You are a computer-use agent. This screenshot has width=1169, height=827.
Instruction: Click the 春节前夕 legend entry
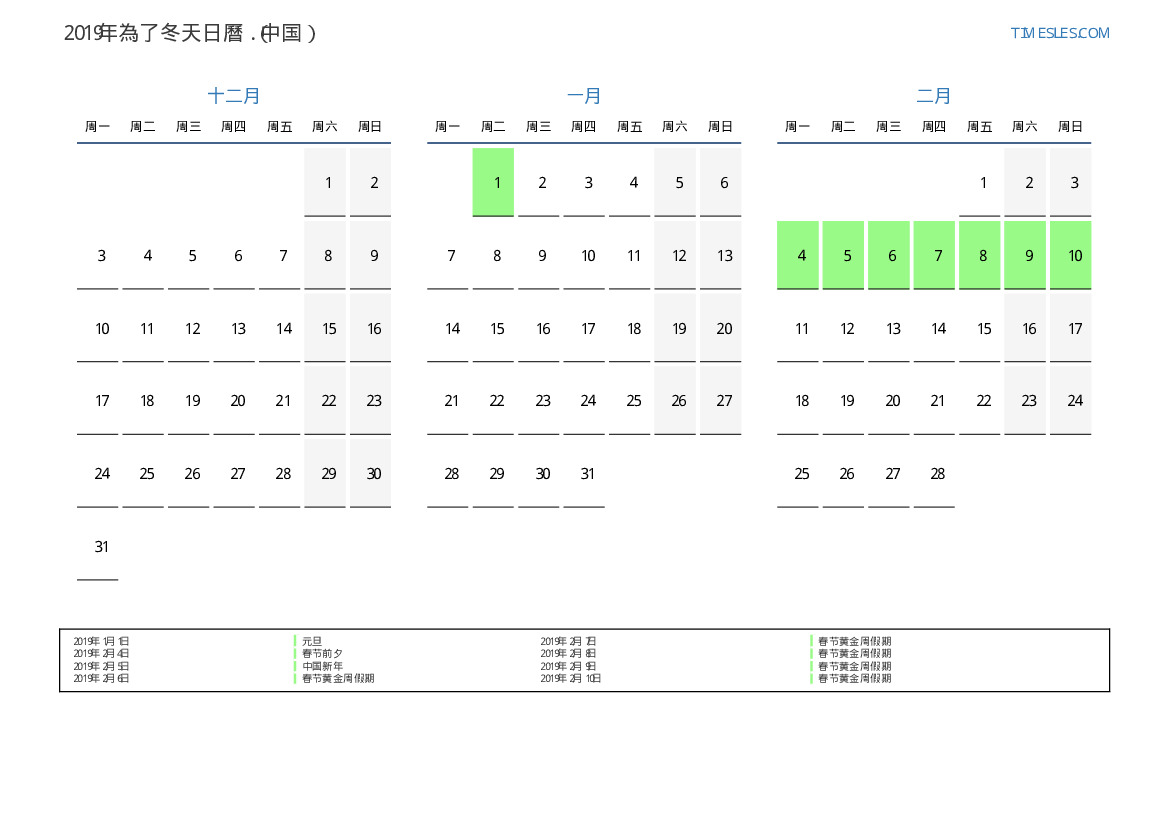pos(322,654)
